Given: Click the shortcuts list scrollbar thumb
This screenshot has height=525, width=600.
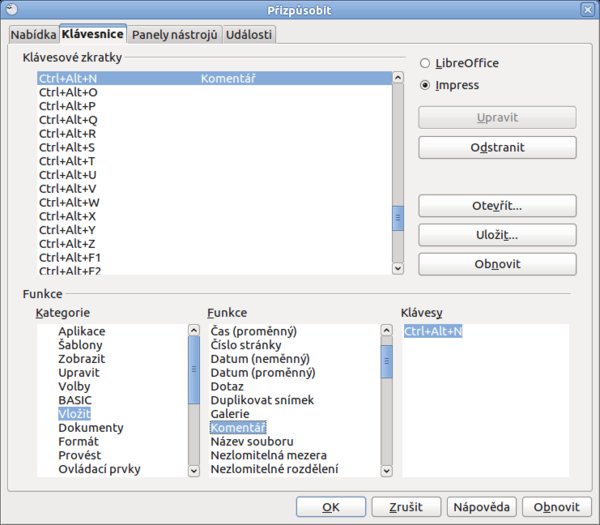Looking at the screenshot, I should [398, 218].
